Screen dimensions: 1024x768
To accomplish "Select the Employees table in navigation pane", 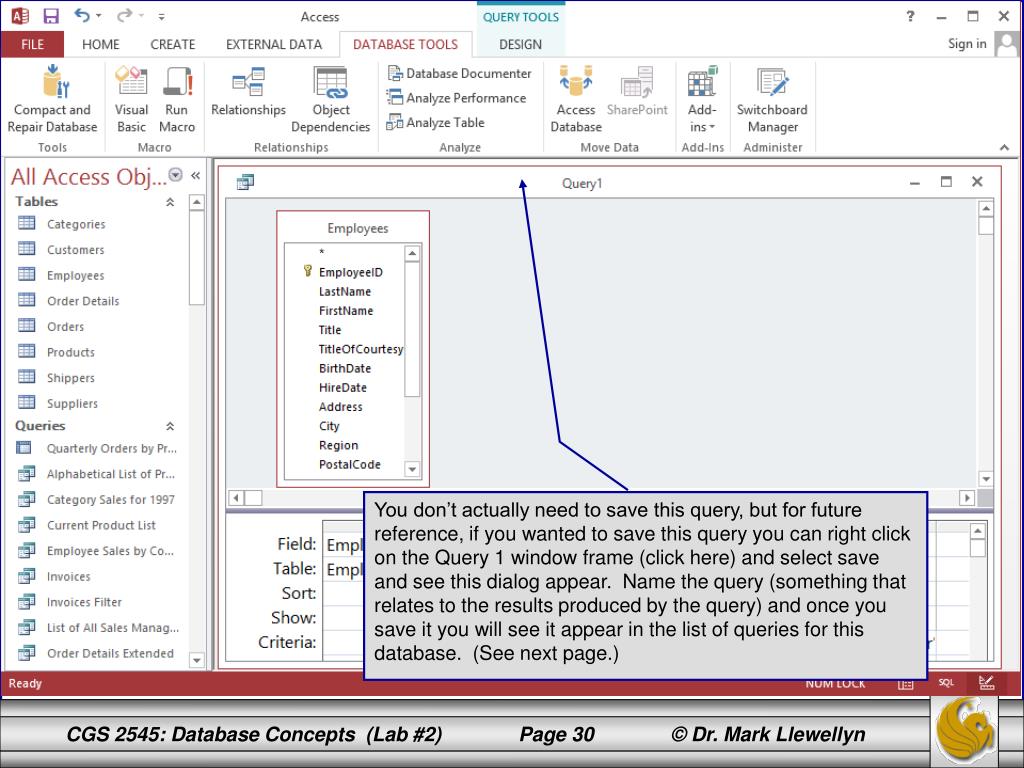I will (x=75, y=275).
